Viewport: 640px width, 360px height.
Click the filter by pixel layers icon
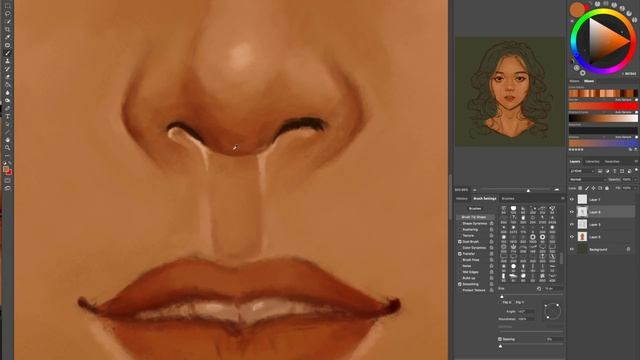[x=600, y=171]
